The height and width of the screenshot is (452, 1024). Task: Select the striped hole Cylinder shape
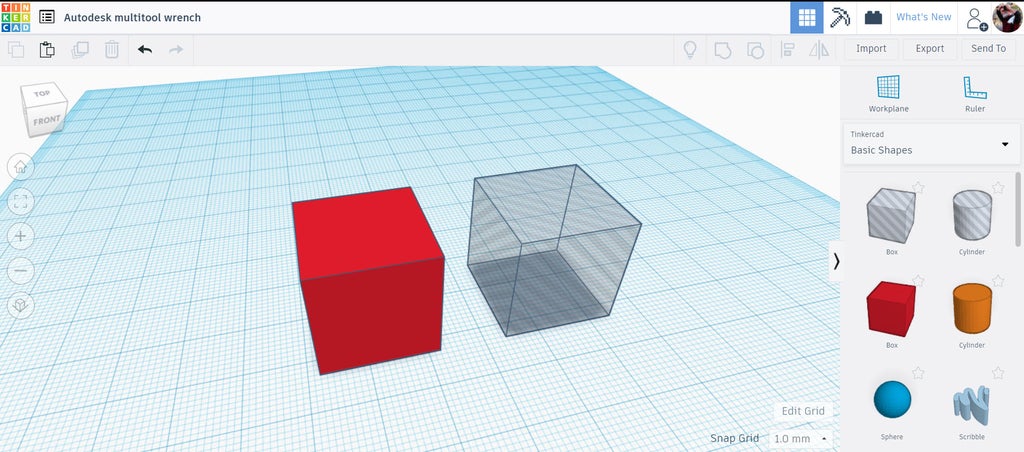pos(972,216)
